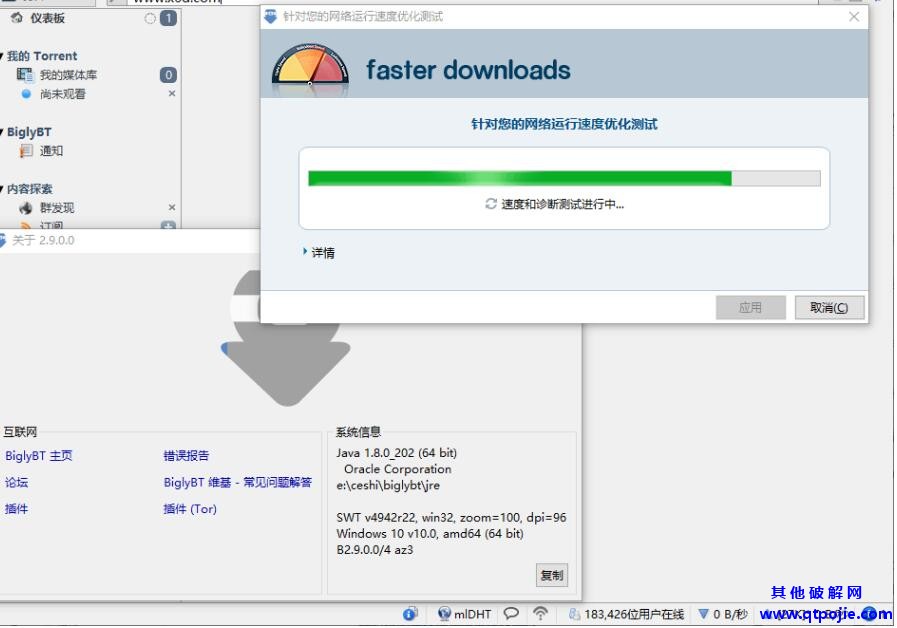The width and height of the screenshot is (897, 628).
Task: Click the notifications page icon
Action: click(26, 151)
